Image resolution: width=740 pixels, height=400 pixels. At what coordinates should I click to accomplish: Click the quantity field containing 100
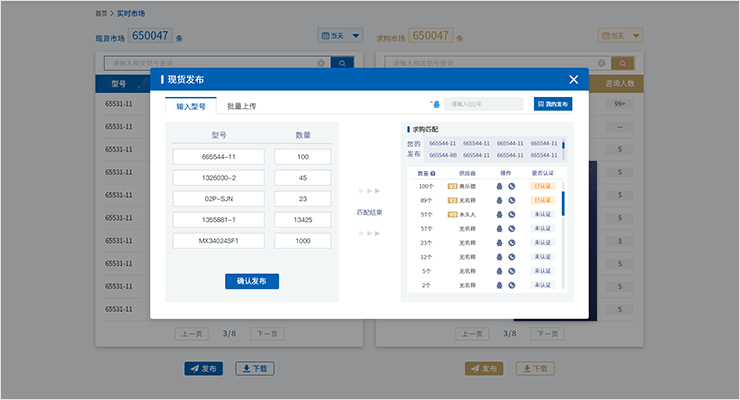point(303,157)
